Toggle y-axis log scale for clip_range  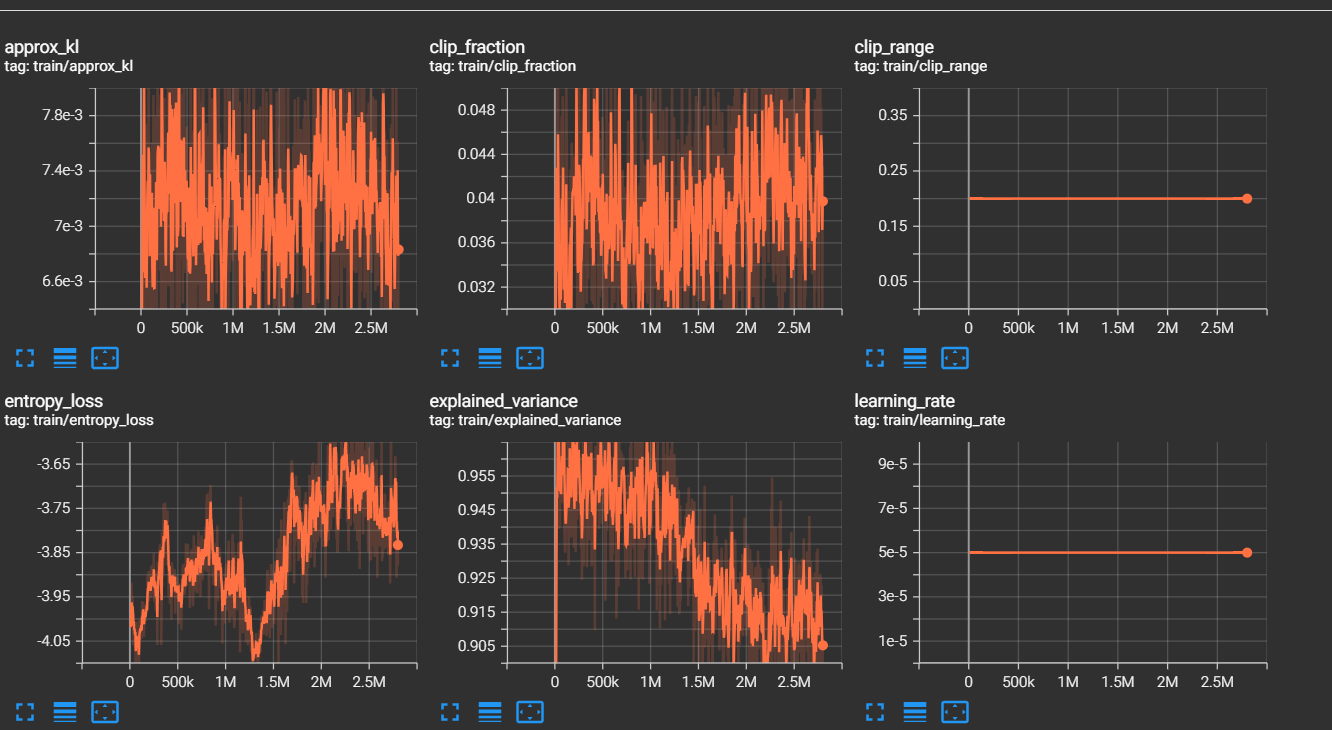tap(915, 357)
